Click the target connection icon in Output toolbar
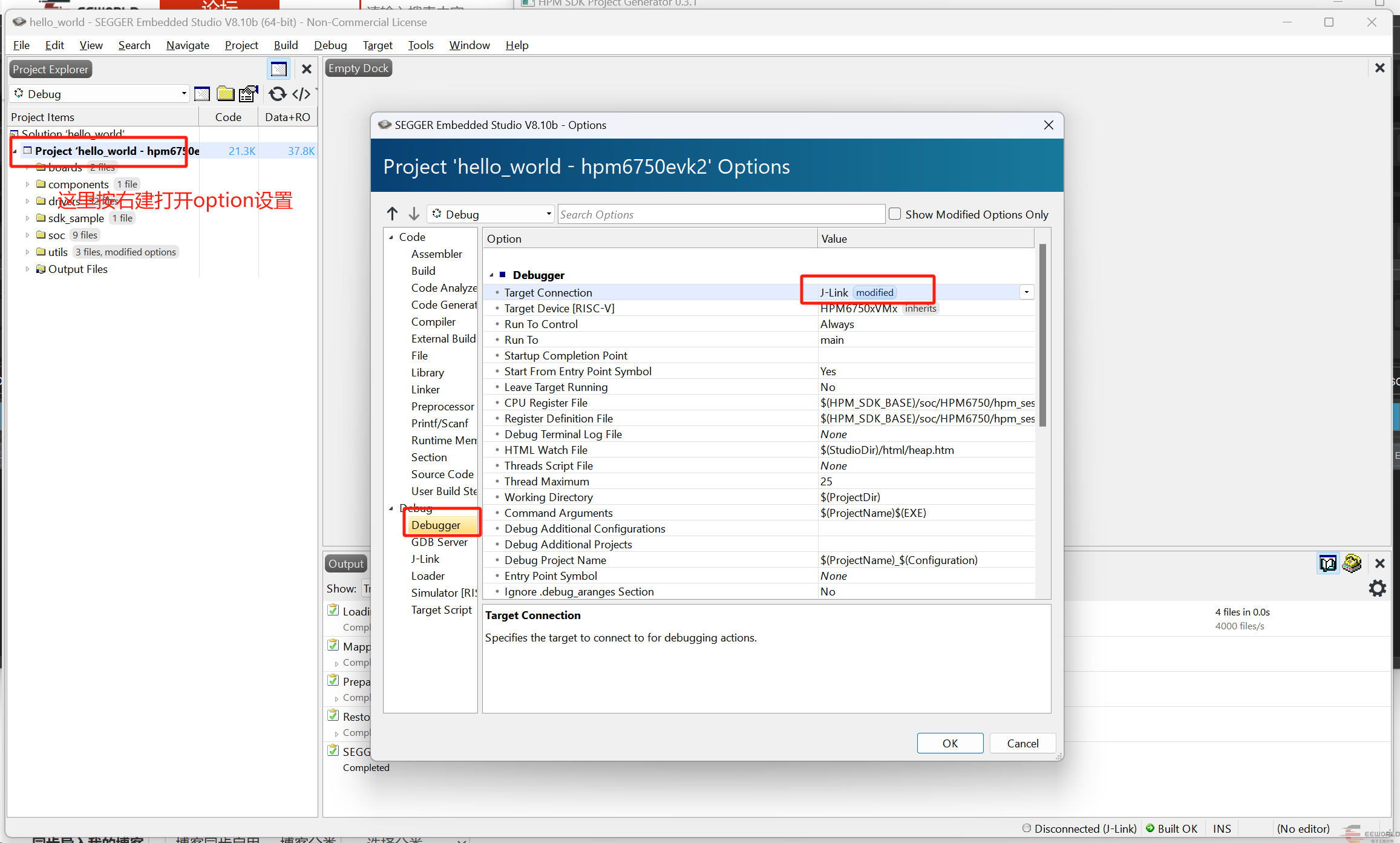This screenshot has height=843, width=1400. [x=1352, y=563]
